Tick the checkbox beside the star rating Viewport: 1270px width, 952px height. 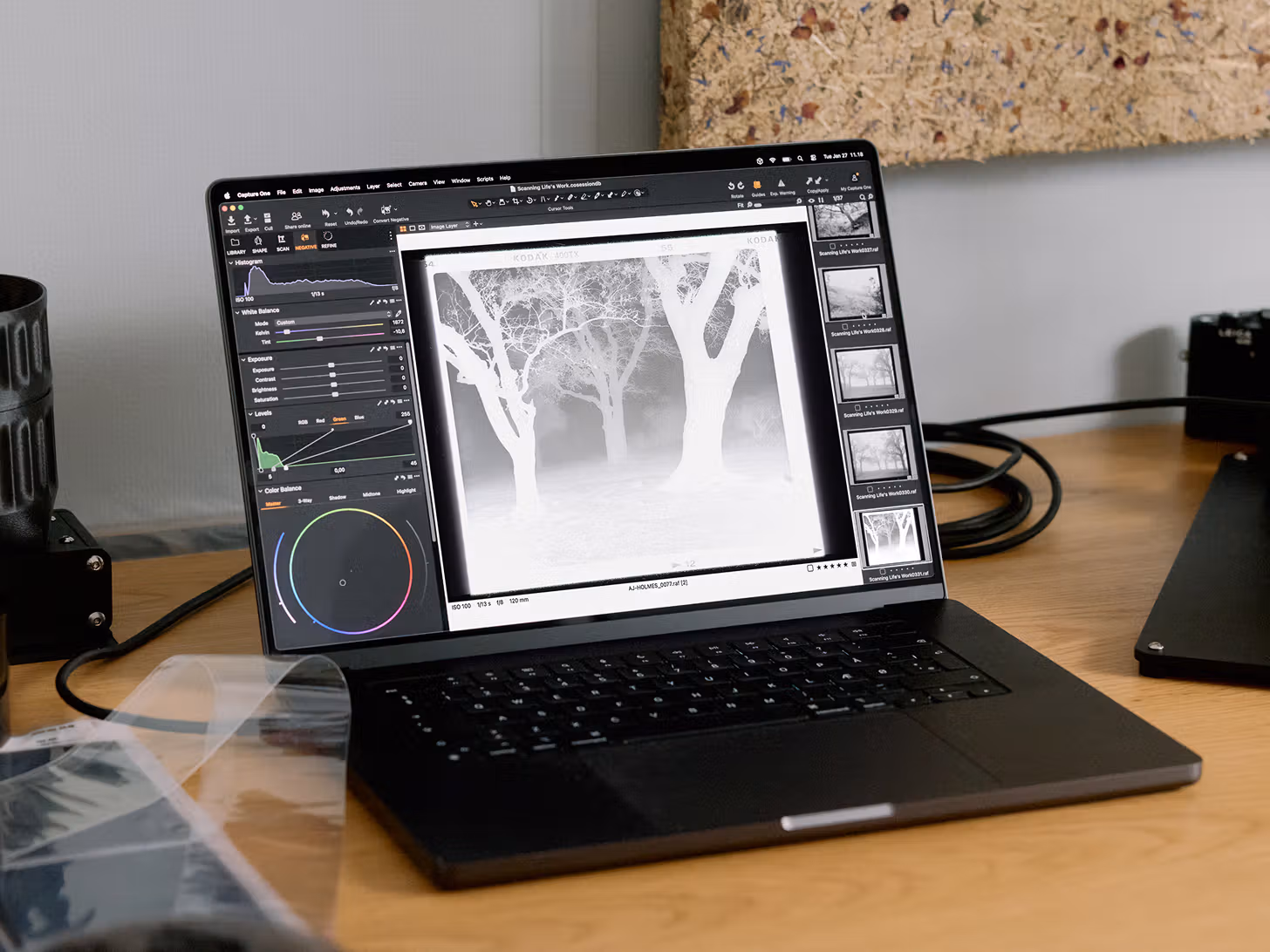[x=810, y=568]
